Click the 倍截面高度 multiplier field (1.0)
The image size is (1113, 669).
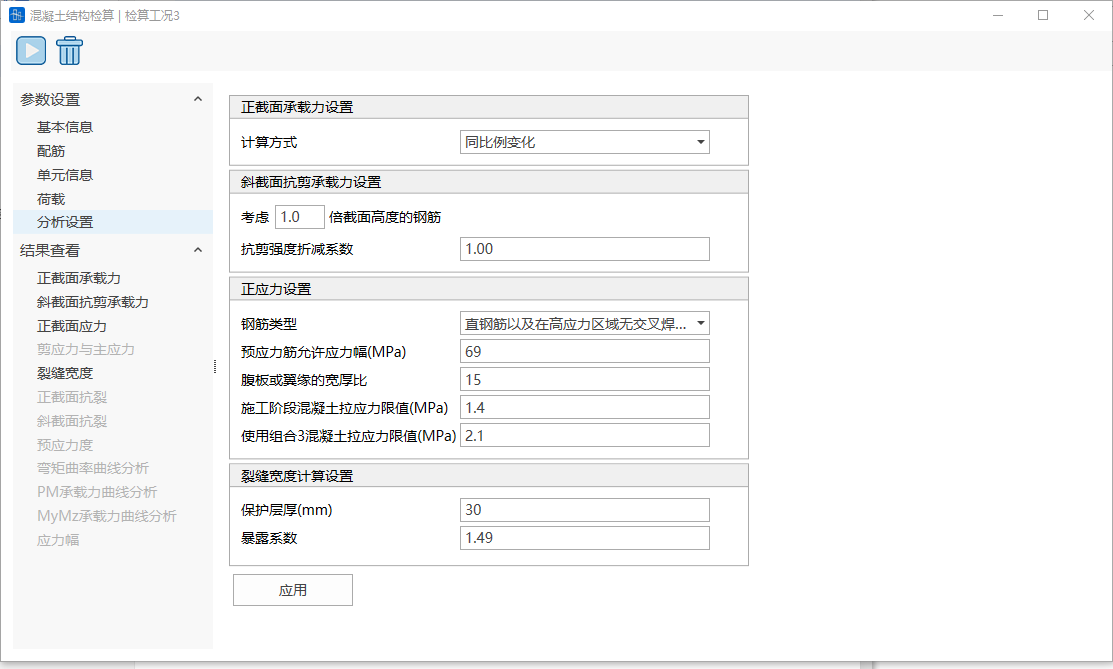pyautogui.click(x=300, y=217)
